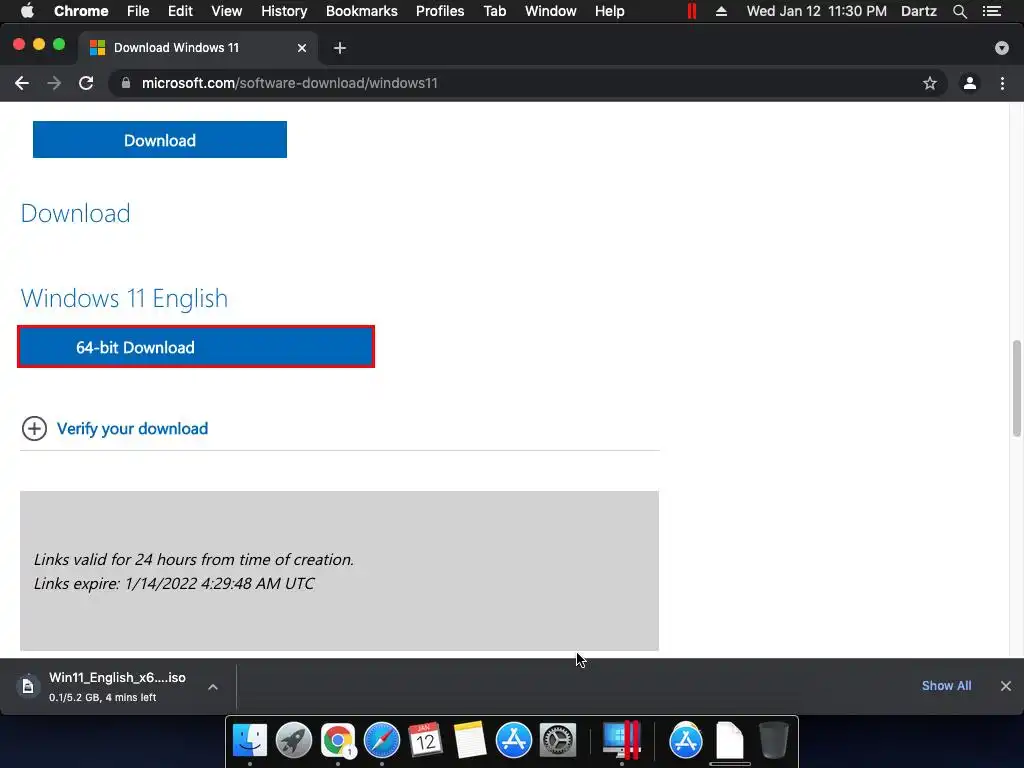
Task: Click the Parallels icon in the menu bar
Action: point(692,11)
